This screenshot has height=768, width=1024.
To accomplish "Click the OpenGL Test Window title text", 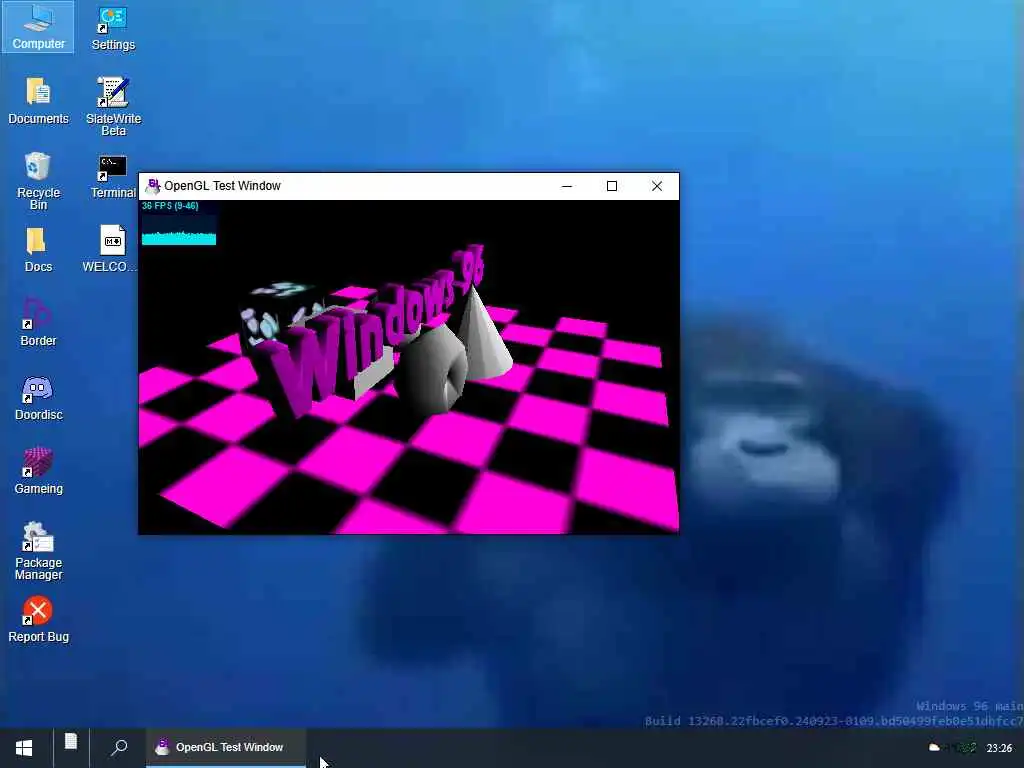I will click(x=222, y=186).
